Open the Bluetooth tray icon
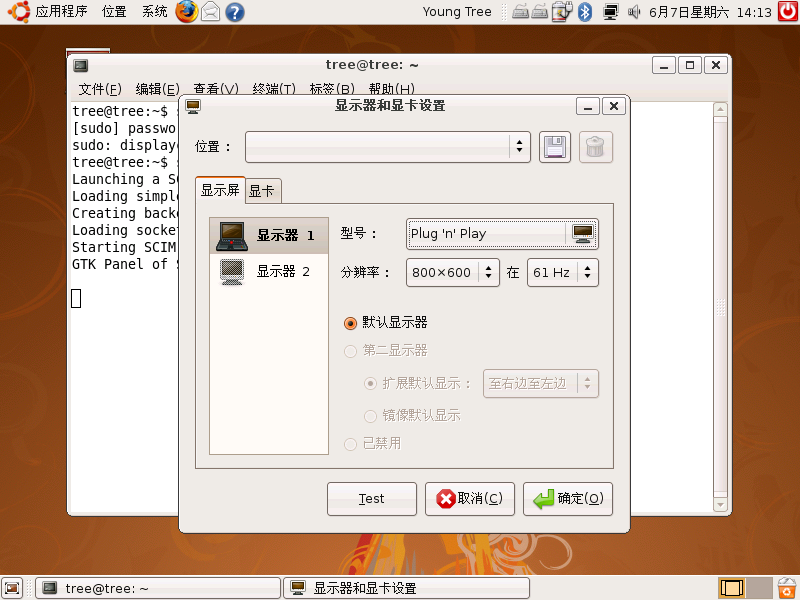800x600 pixels. [x=585, y=12]
